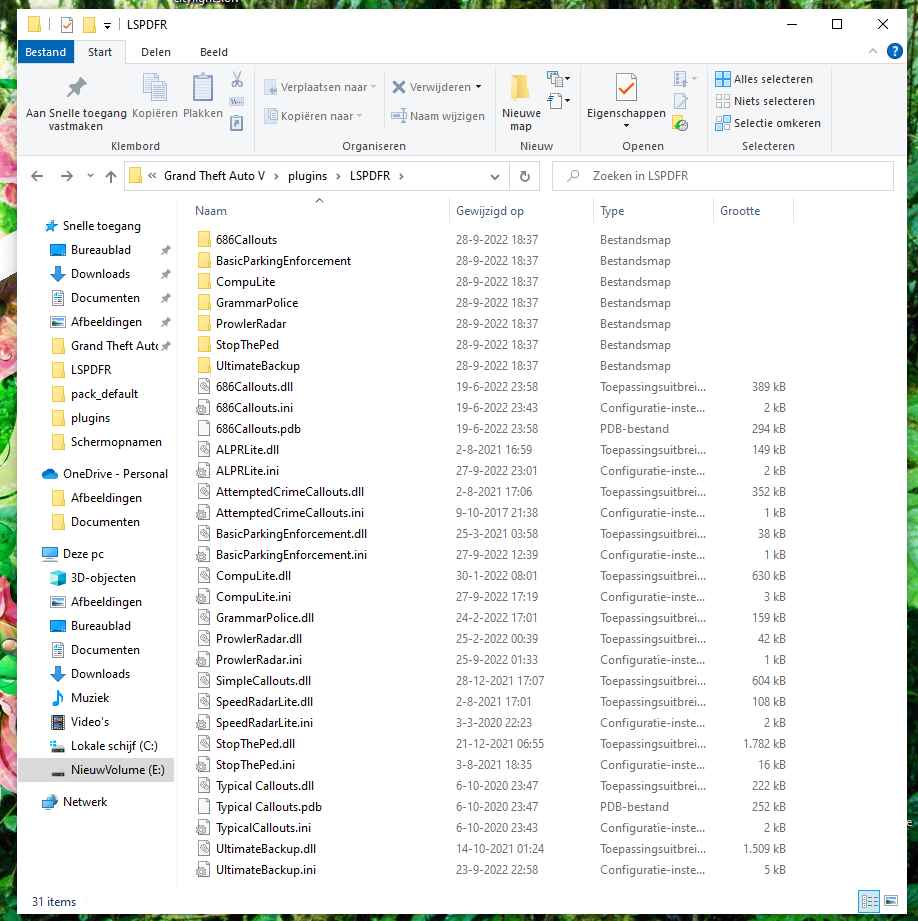Click quick access properties checkmark icon
The image size is (918, 921).
67,25
